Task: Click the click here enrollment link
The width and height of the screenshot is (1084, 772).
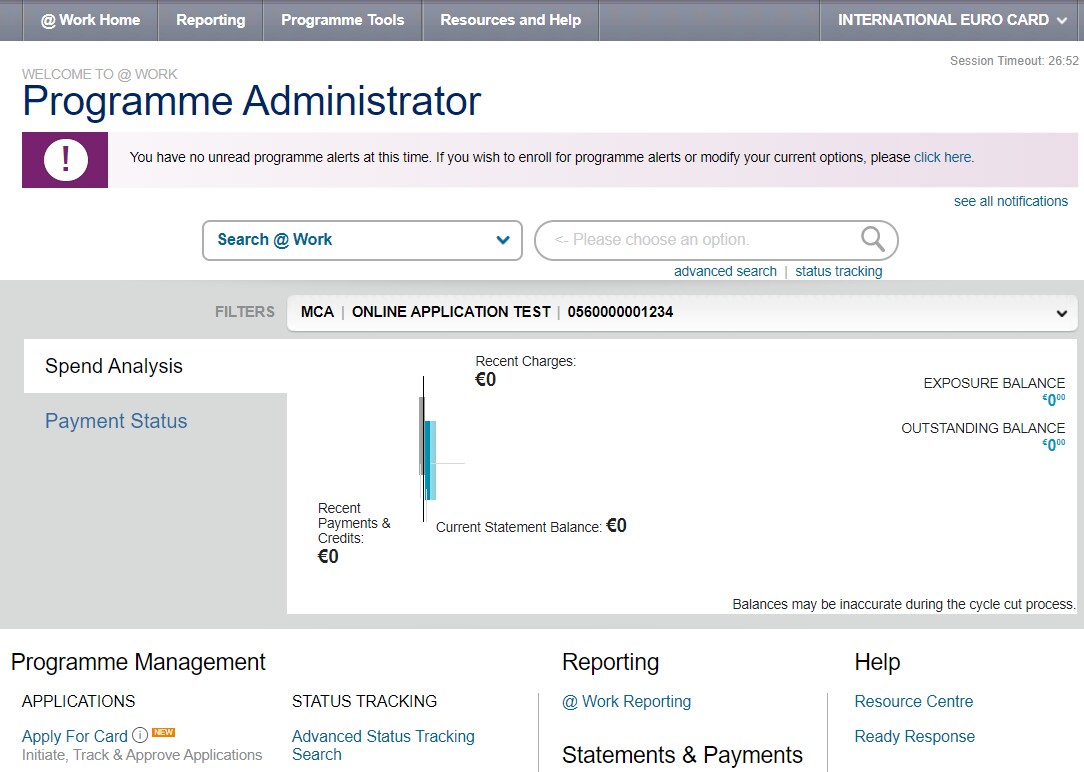Action: [941, 157]
